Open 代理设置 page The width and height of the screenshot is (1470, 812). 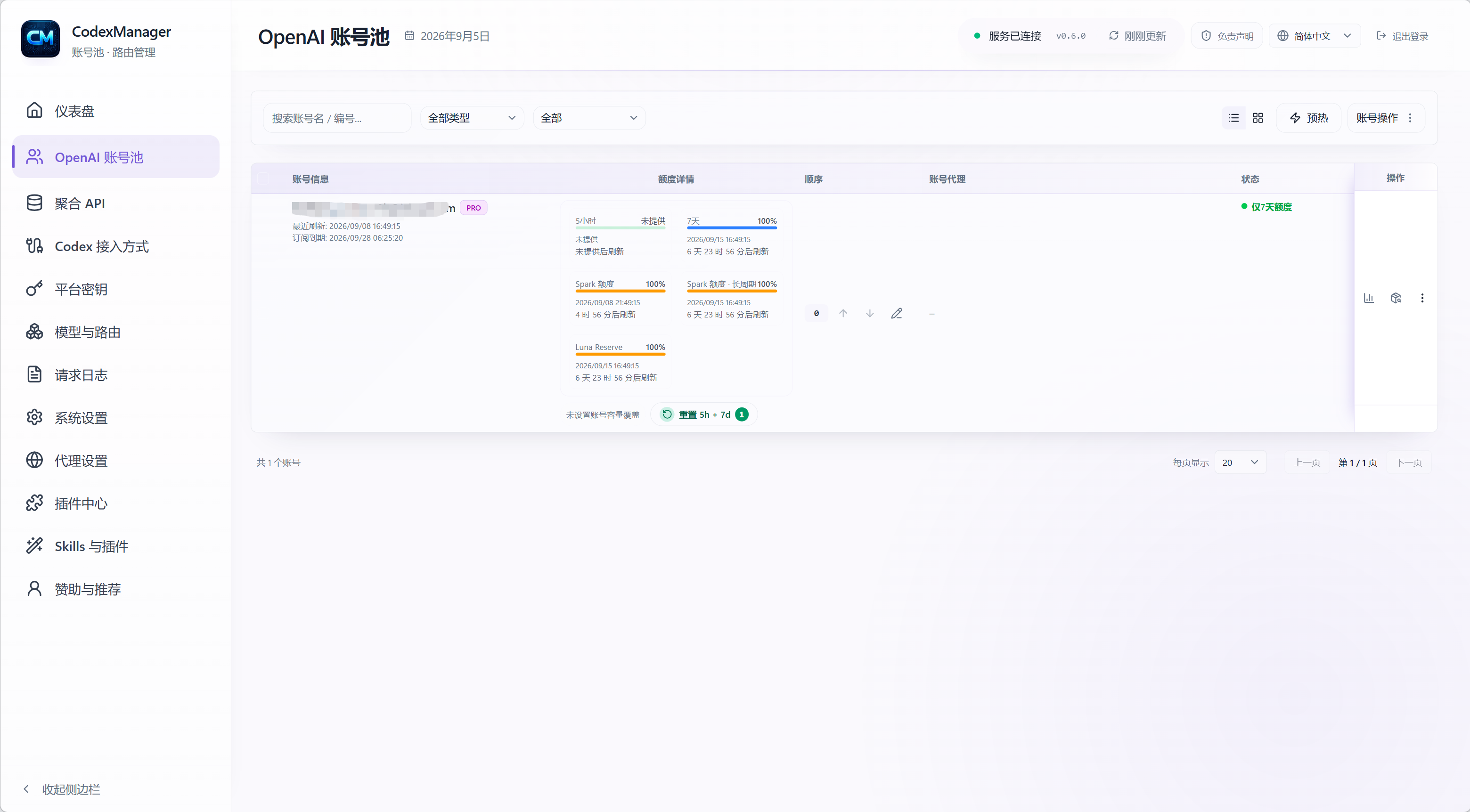coord(116,460)
